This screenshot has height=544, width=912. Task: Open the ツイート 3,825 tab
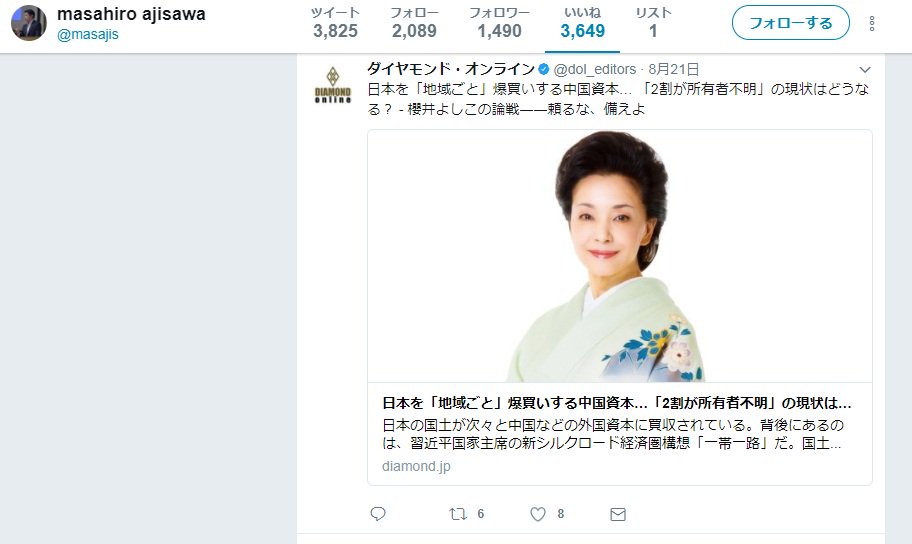335,23
